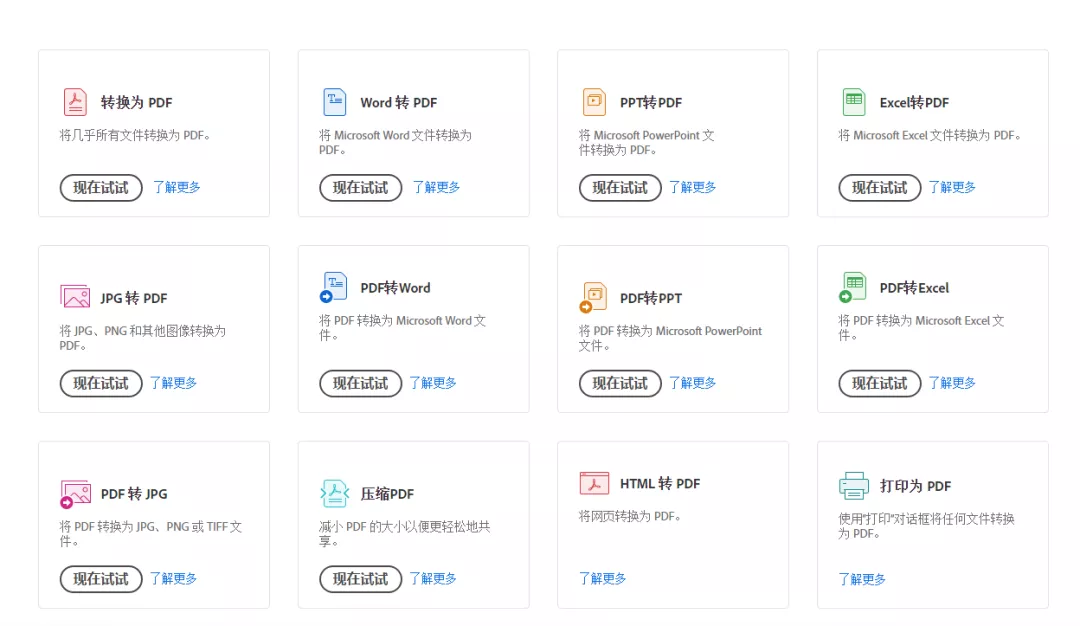The image size is (1080, 626).
Task: Select the Excel转PDF spreadsheet icon
Action: (853, 102)
